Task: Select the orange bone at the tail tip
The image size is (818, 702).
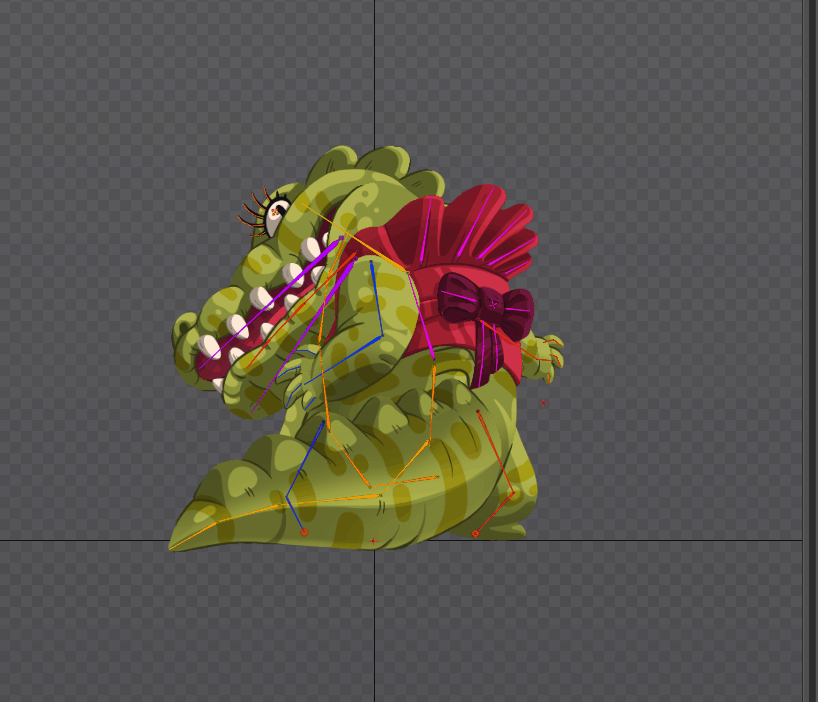Action: [x=193, y=536]
